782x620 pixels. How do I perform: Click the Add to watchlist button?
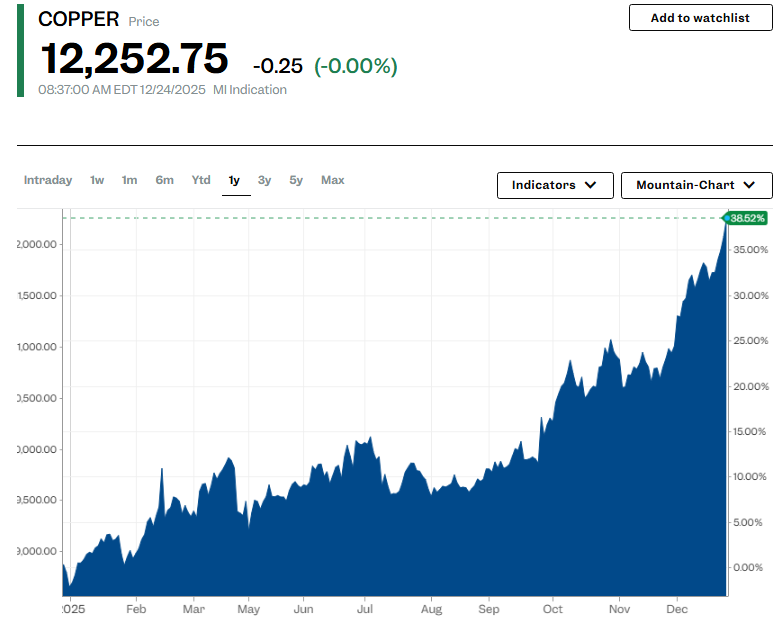(699, 18)
